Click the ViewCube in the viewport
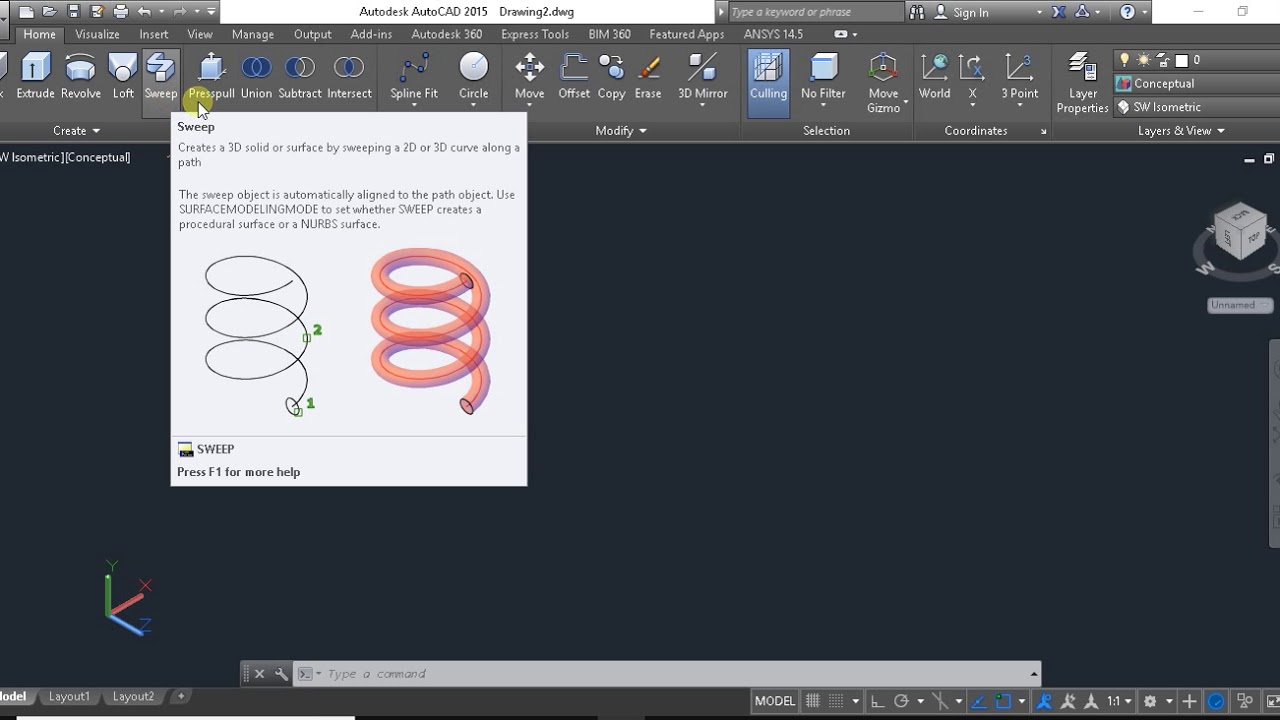Screen dimensions: 1280x720 pos(1242,232)
